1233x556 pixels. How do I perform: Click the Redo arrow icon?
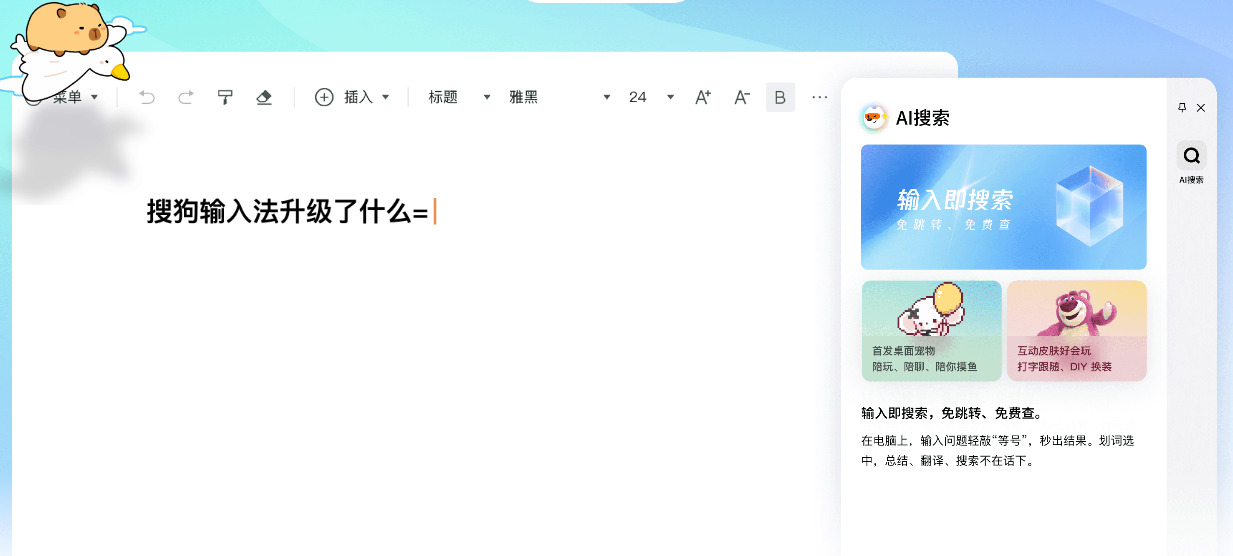[185, 97]
